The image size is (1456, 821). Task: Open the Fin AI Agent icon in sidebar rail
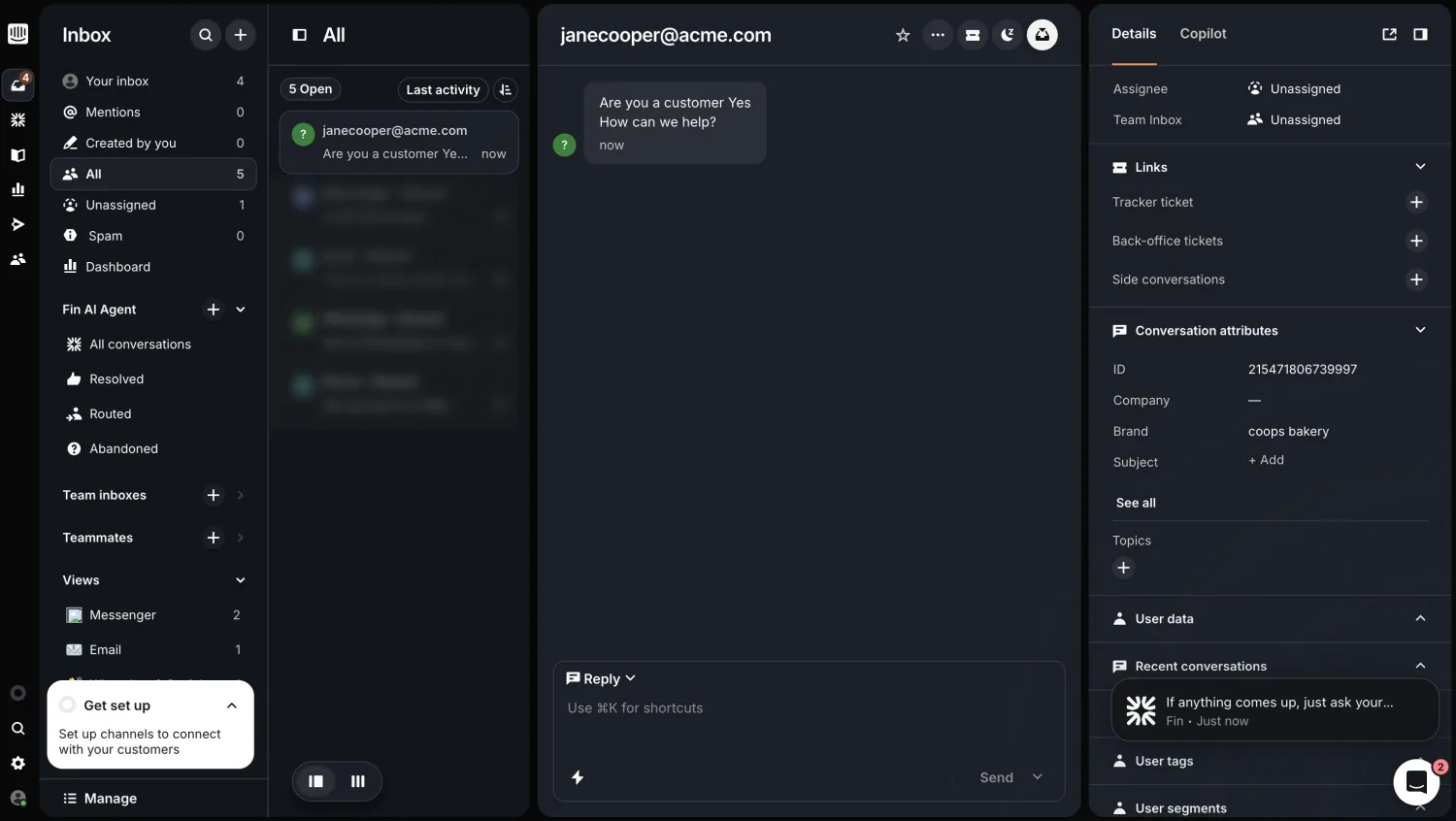click(x=17, y=118)
